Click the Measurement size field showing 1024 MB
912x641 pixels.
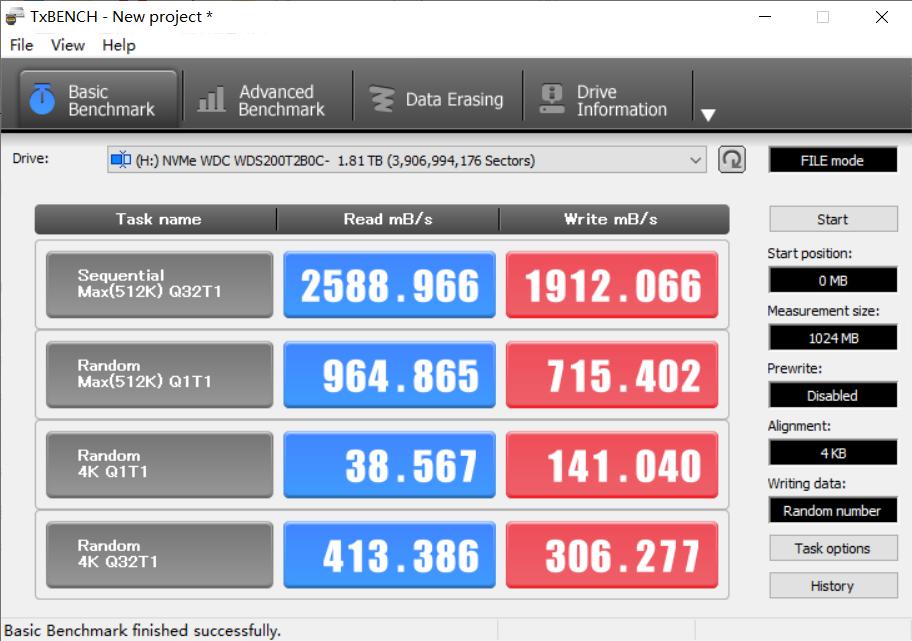coord(833,337)
